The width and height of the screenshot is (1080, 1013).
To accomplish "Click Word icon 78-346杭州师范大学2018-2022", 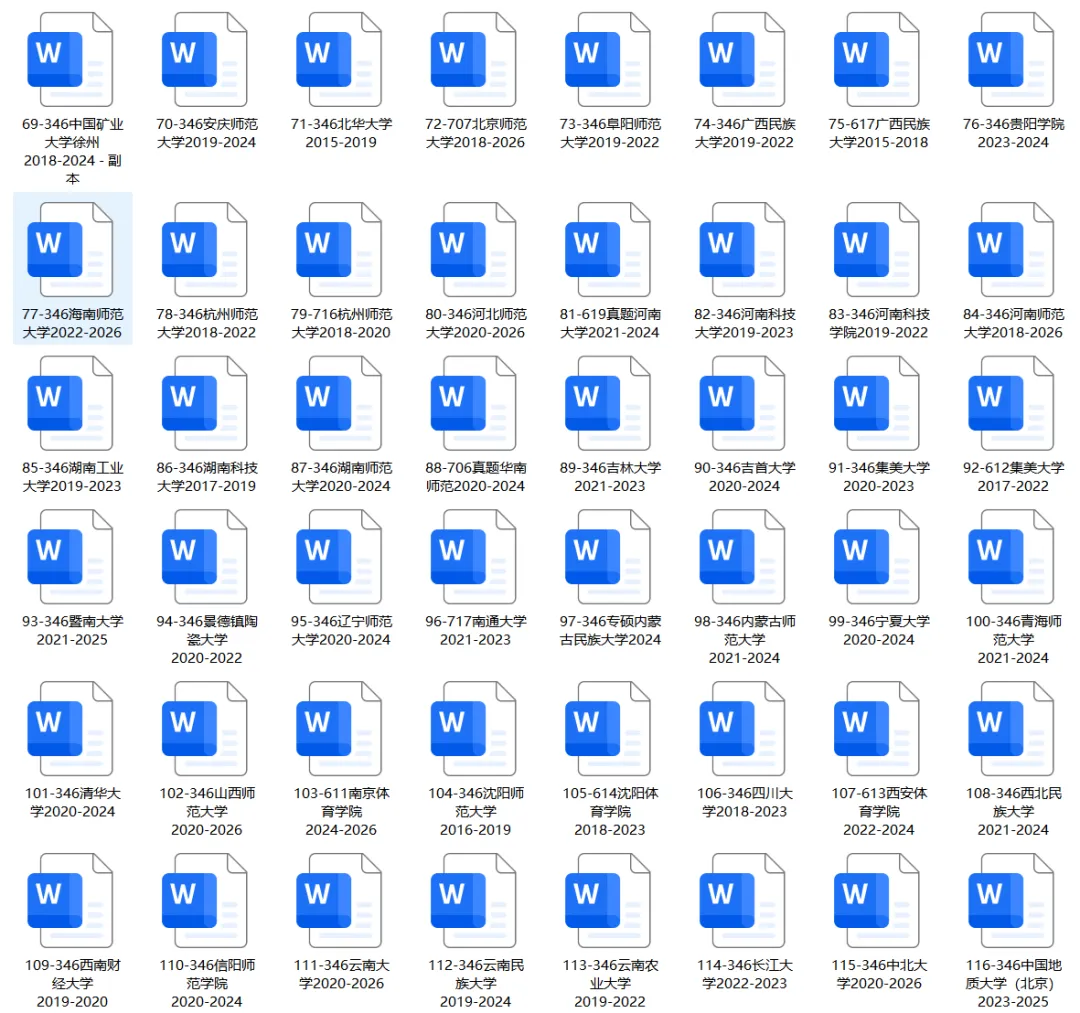I will 205,250.
